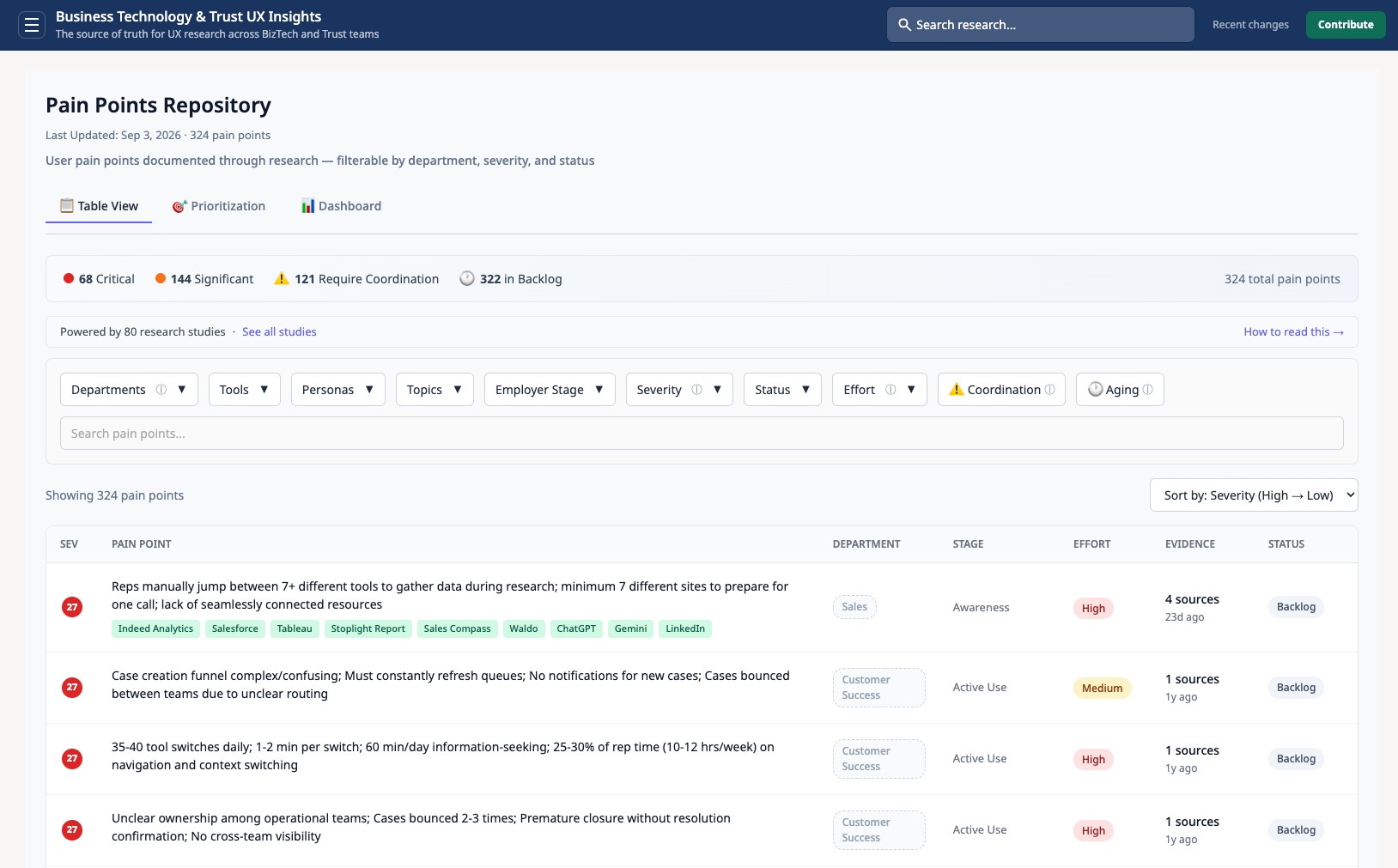Click the info icon beside Effort filter
Screen dimensions: 1398x868
tap(891, 390)
